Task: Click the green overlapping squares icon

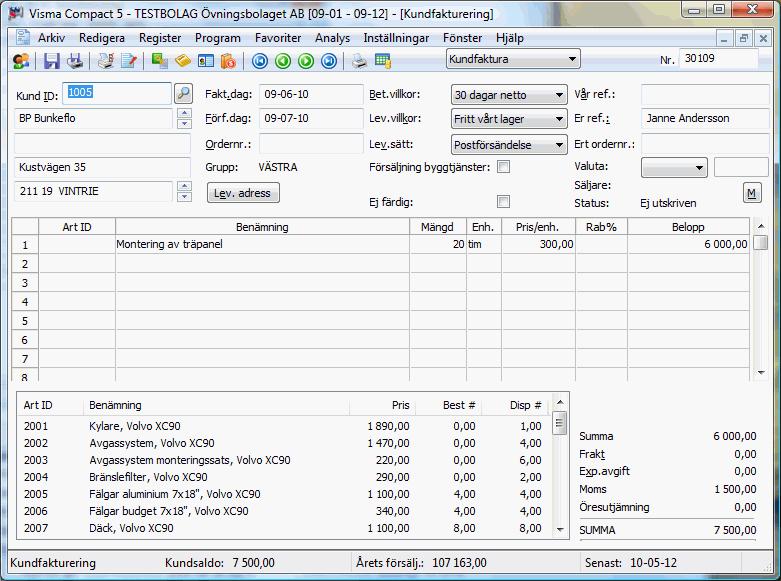Action: [159, 61]
